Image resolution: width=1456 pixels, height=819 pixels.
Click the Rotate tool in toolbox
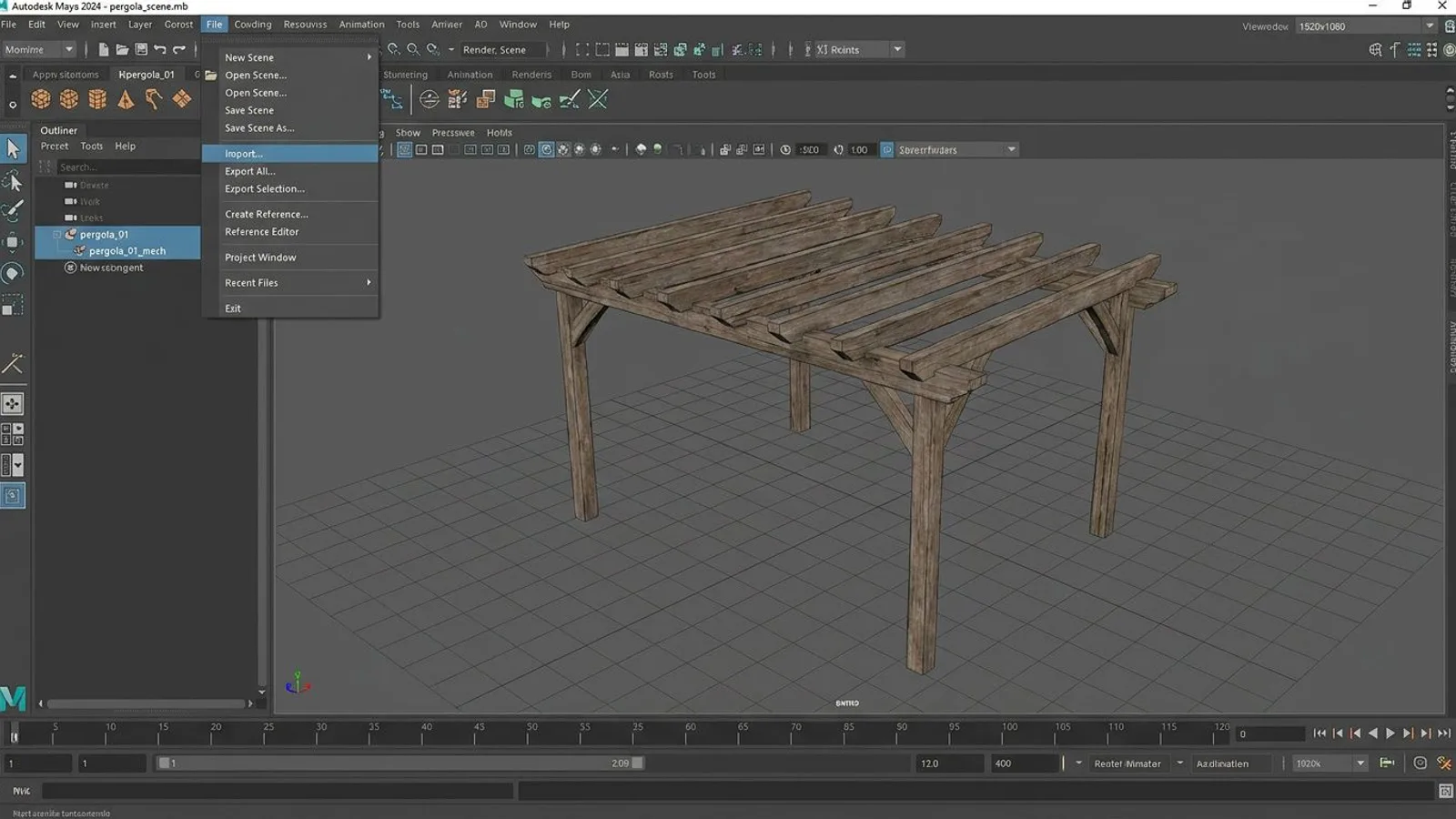point(13,273)
